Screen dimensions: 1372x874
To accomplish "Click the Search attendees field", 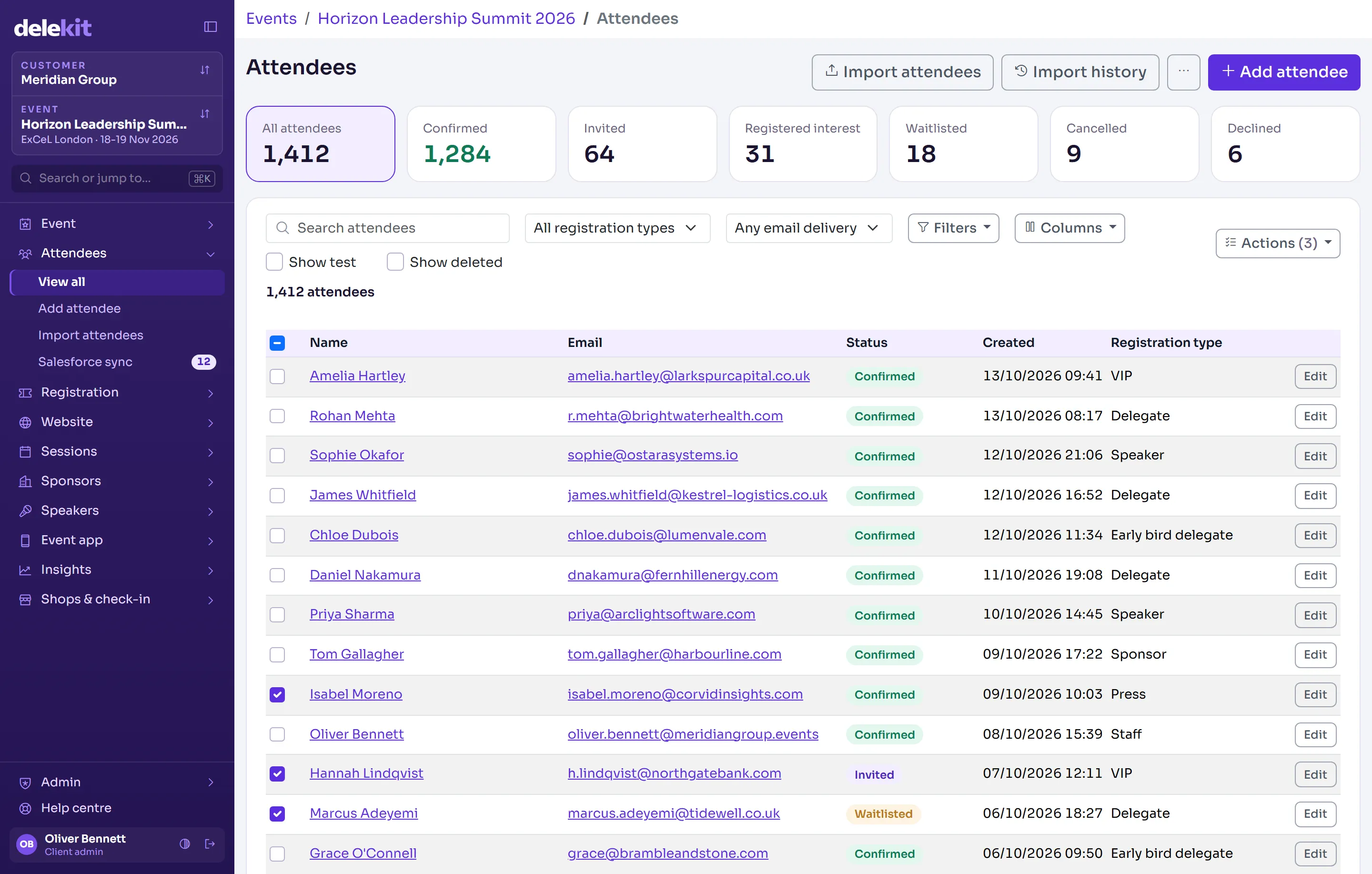I will coord(387,228).
